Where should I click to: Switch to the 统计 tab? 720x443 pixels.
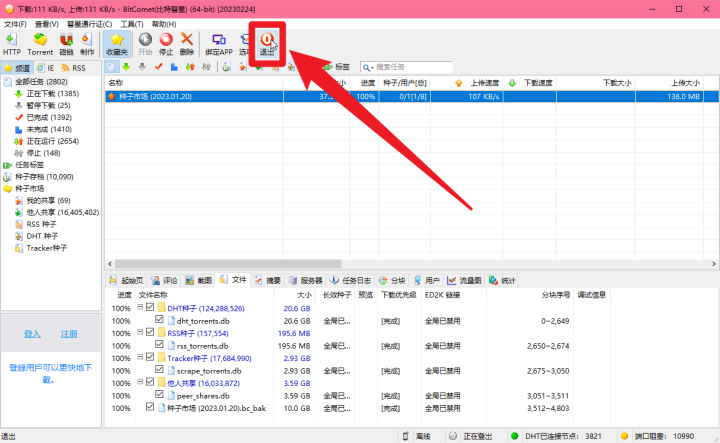pos(502,280)
